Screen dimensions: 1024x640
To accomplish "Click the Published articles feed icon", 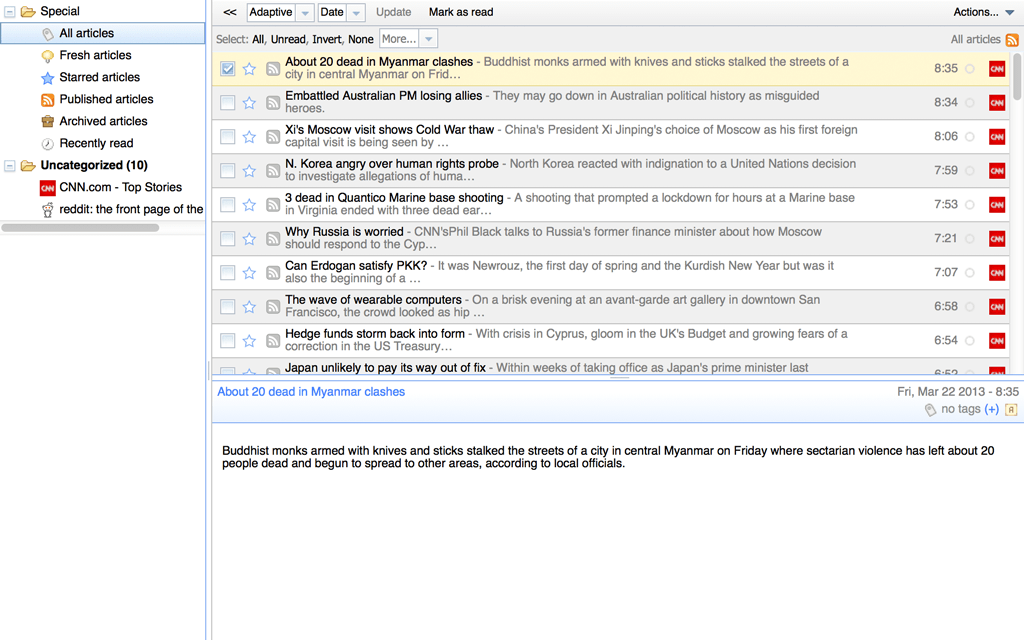I will click(x=47, y=99).
